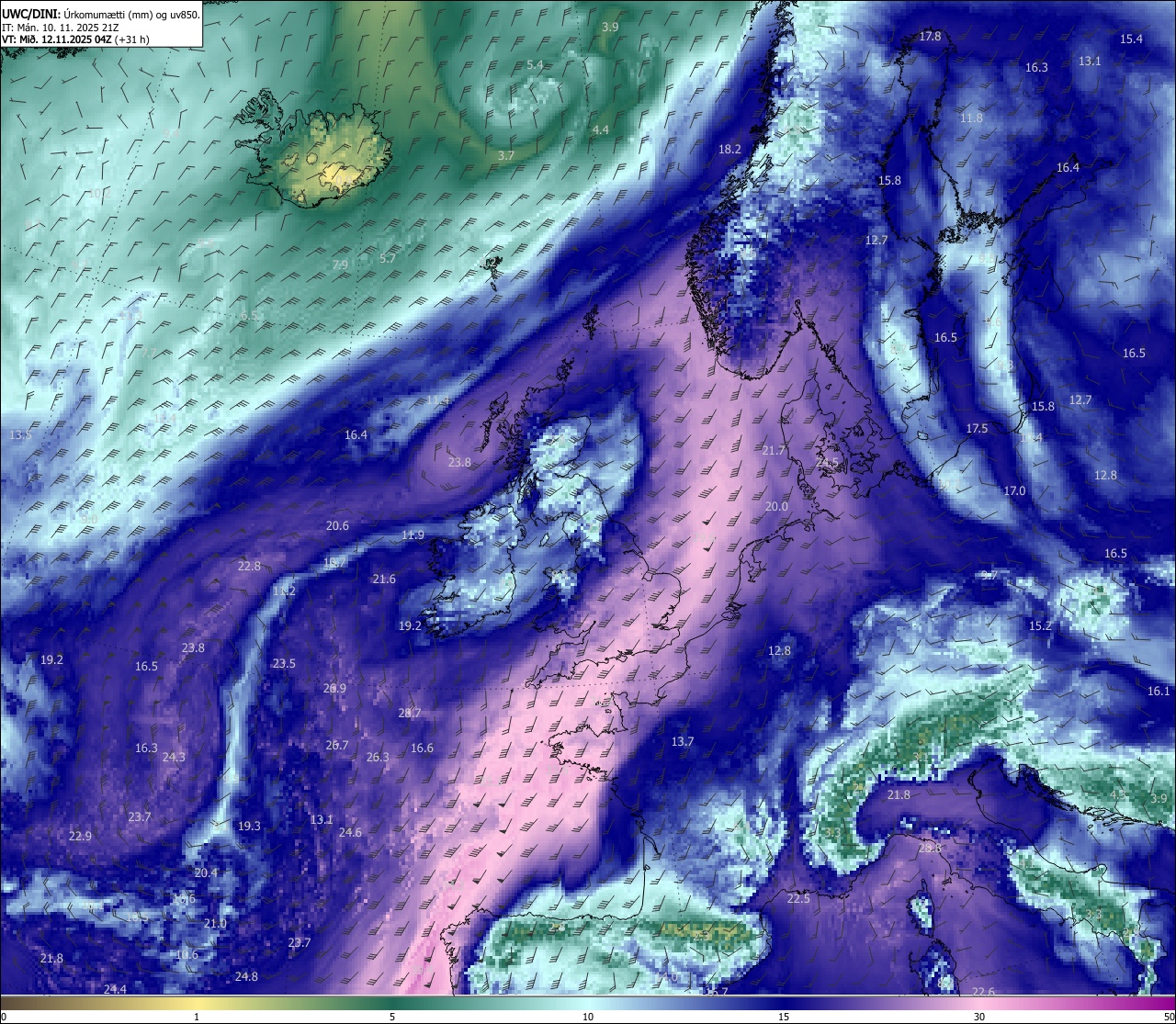This screenshot has width=1176, height=1024.
Task: Click the 24.8 value label
Action: [246, 977]
